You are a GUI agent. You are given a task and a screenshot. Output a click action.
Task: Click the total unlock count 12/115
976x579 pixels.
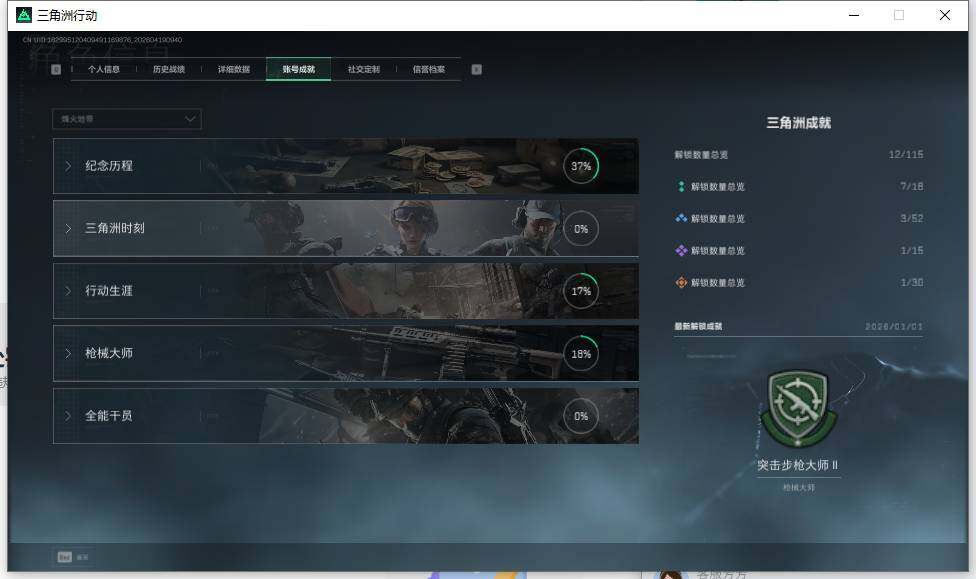906,154
